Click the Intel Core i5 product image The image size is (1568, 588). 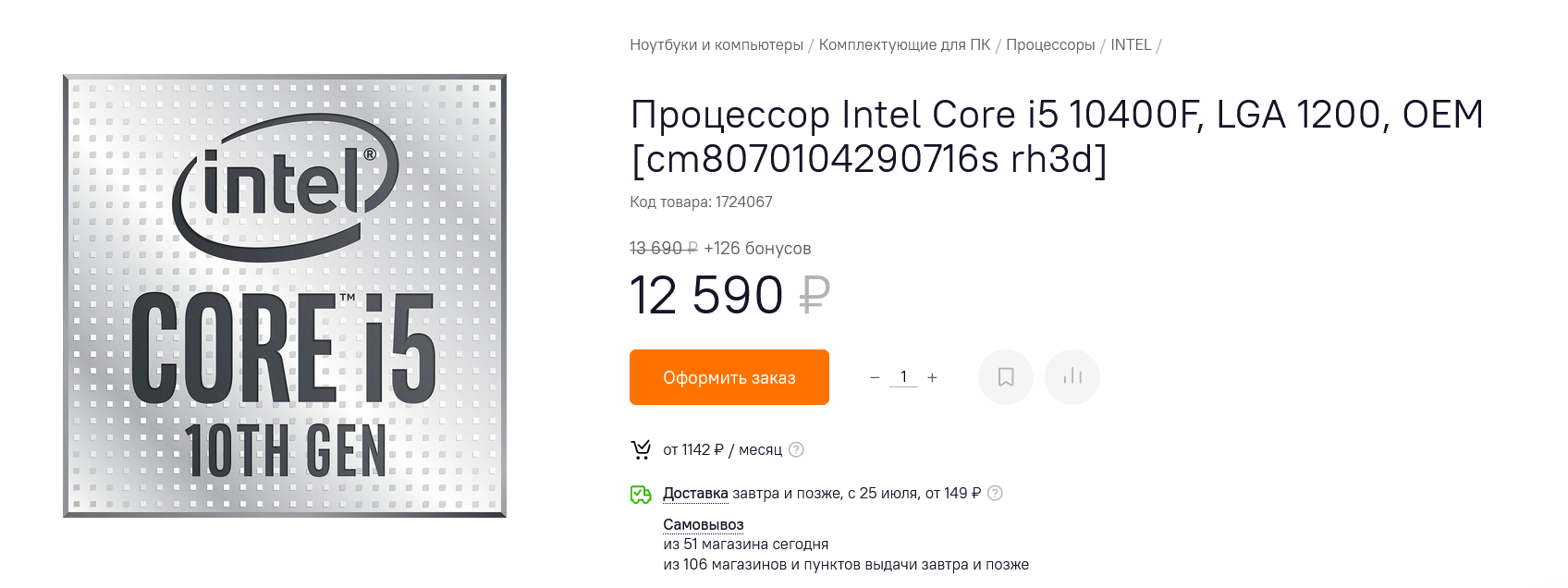[285, 296]
